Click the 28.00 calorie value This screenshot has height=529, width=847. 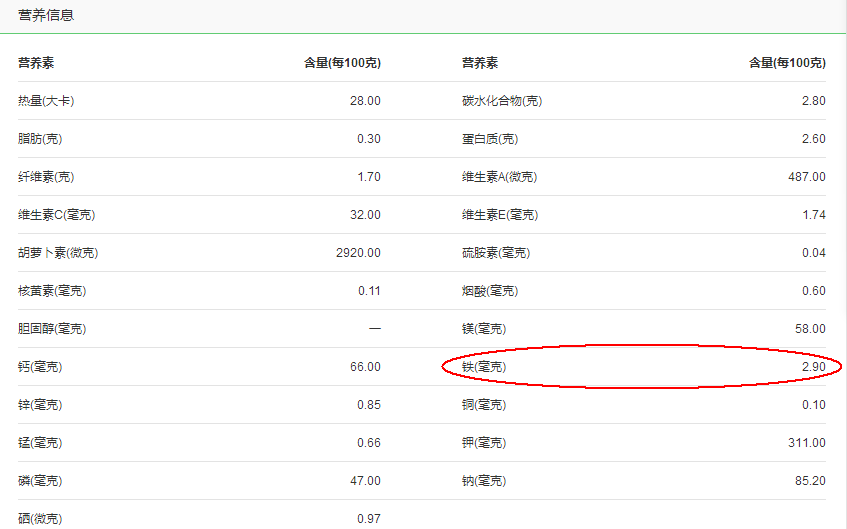[365, 101]
